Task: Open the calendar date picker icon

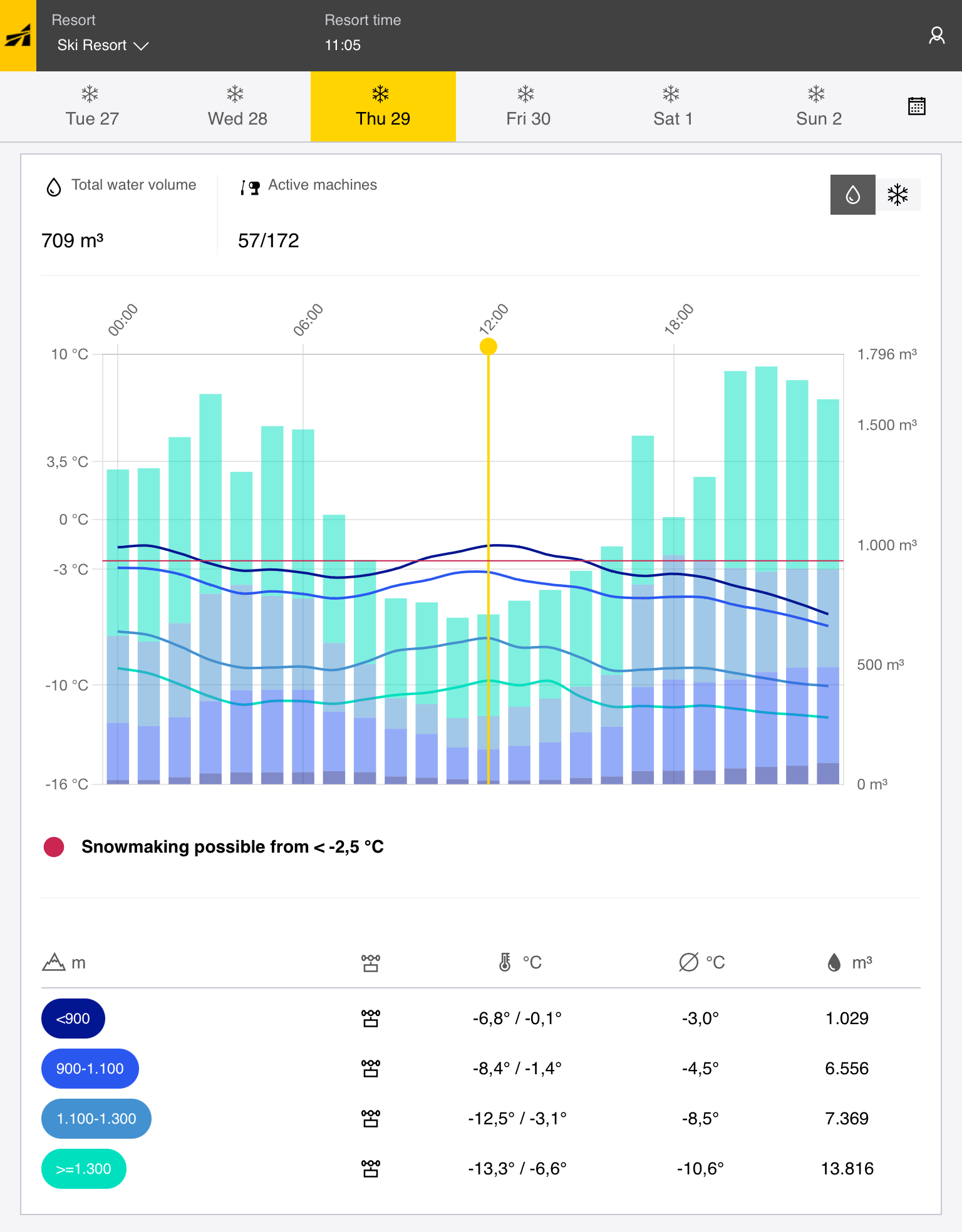Action: pyautogui.click(x=916, y=106)
